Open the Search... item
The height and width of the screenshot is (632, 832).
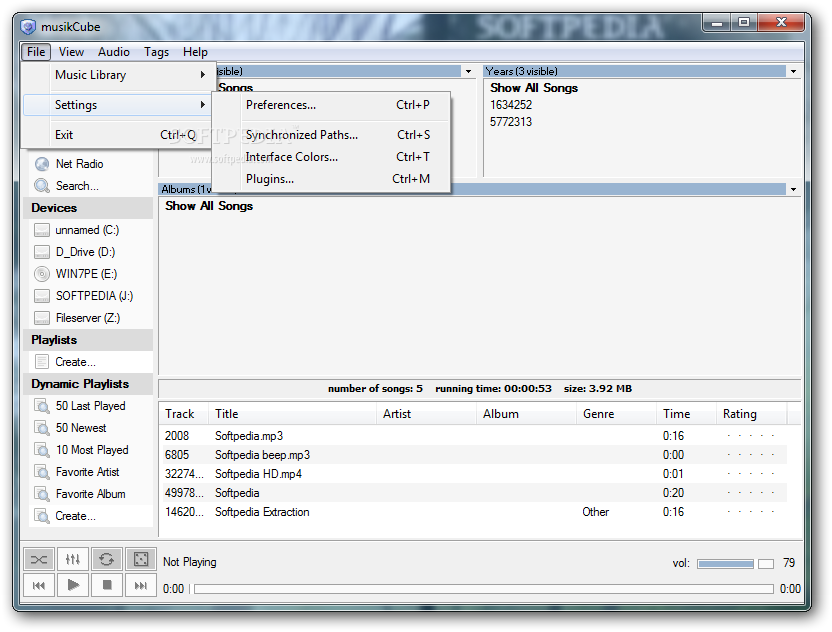[77, 186]
